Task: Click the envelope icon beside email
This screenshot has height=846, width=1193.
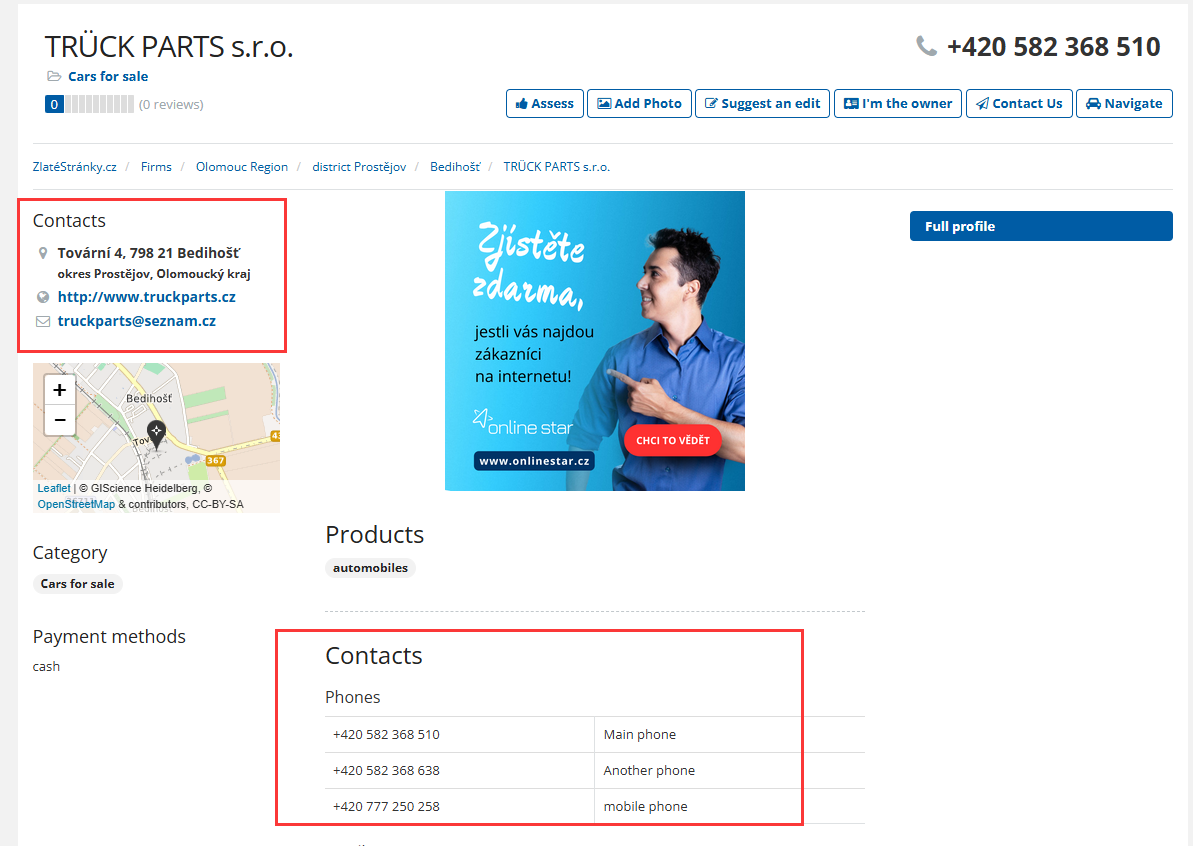Action: pos(43,321)
